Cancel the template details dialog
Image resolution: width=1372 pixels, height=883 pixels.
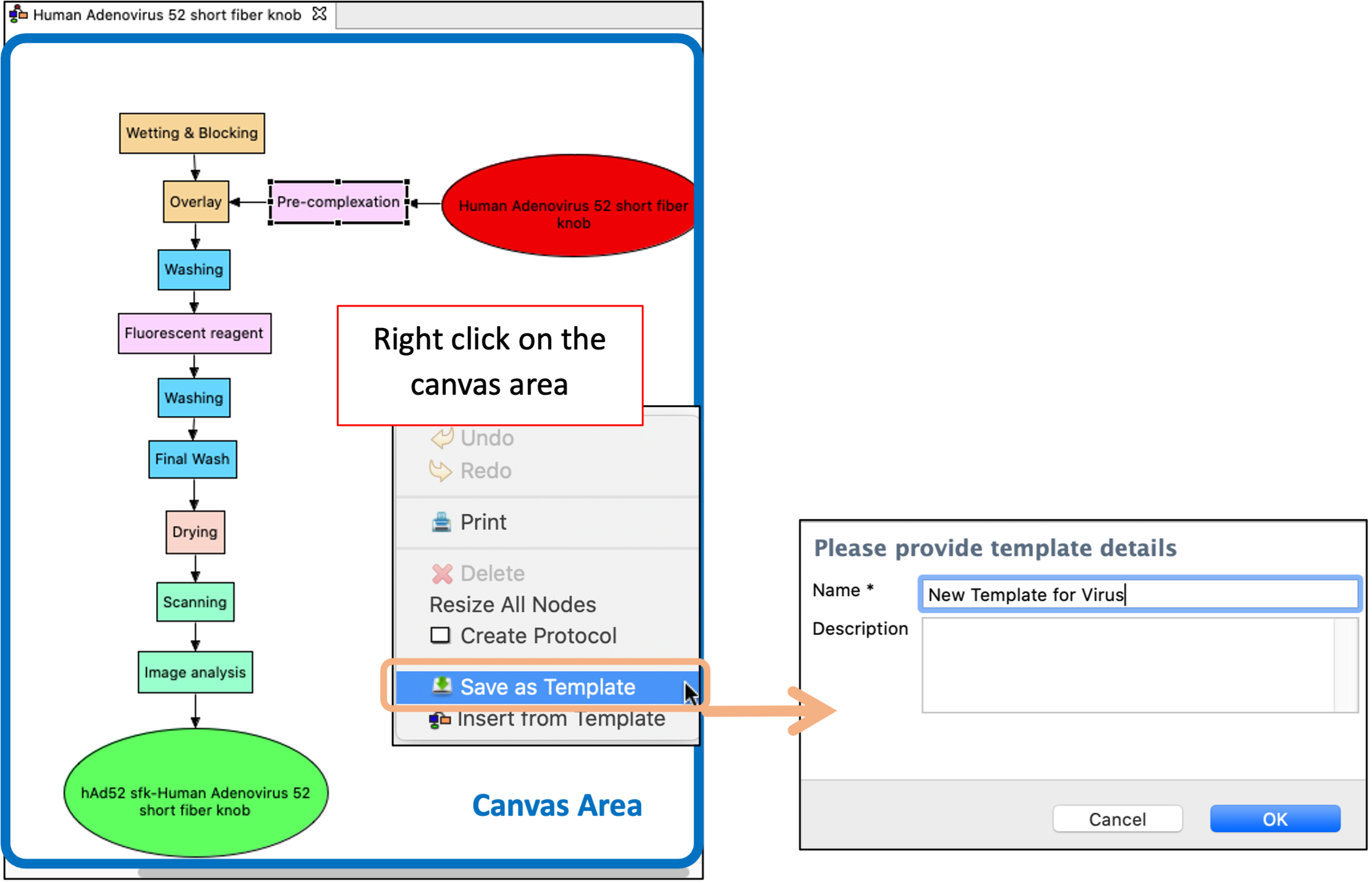pos(1117,819)
